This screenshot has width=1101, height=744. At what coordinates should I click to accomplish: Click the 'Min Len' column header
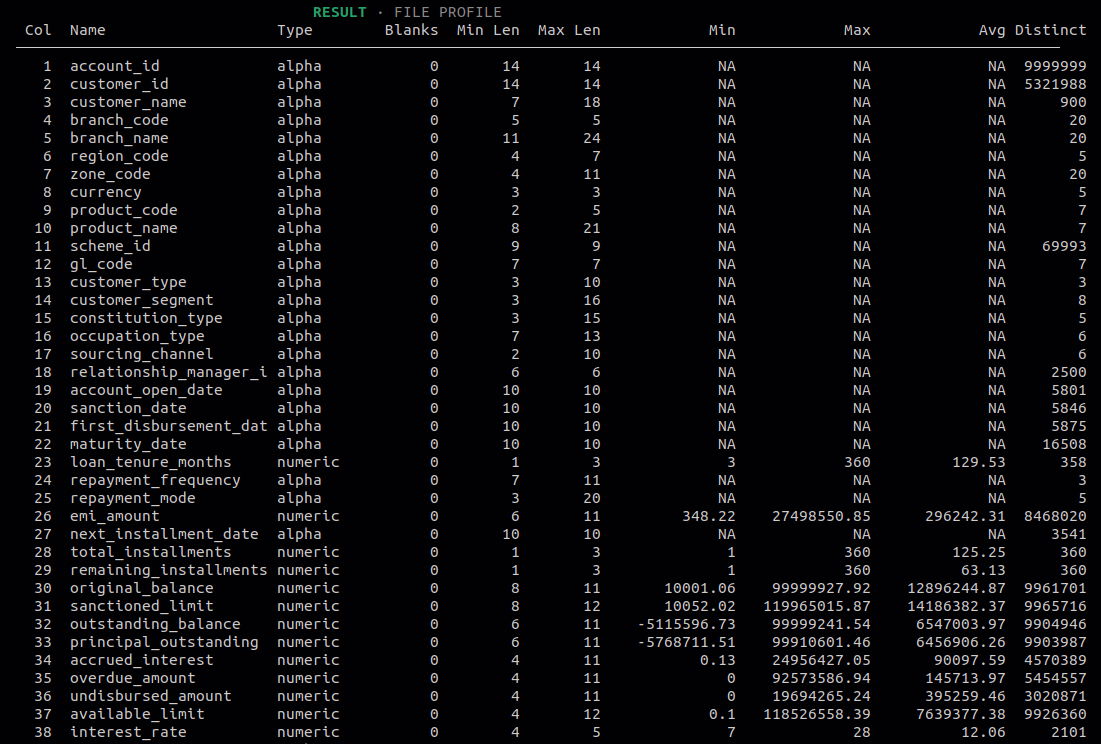[488, 30]
